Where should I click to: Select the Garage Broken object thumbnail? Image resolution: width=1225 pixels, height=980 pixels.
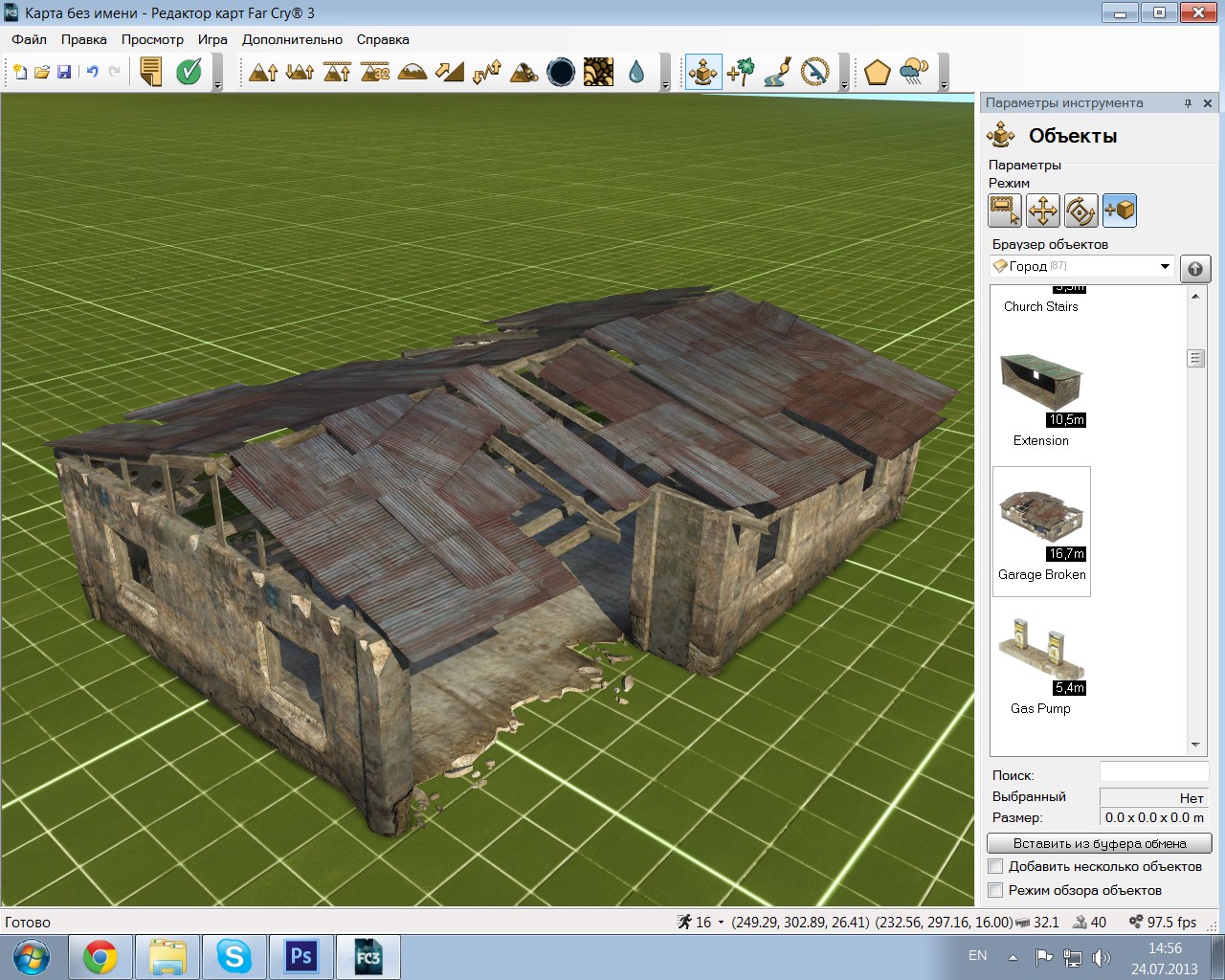tap(1041, 531)
